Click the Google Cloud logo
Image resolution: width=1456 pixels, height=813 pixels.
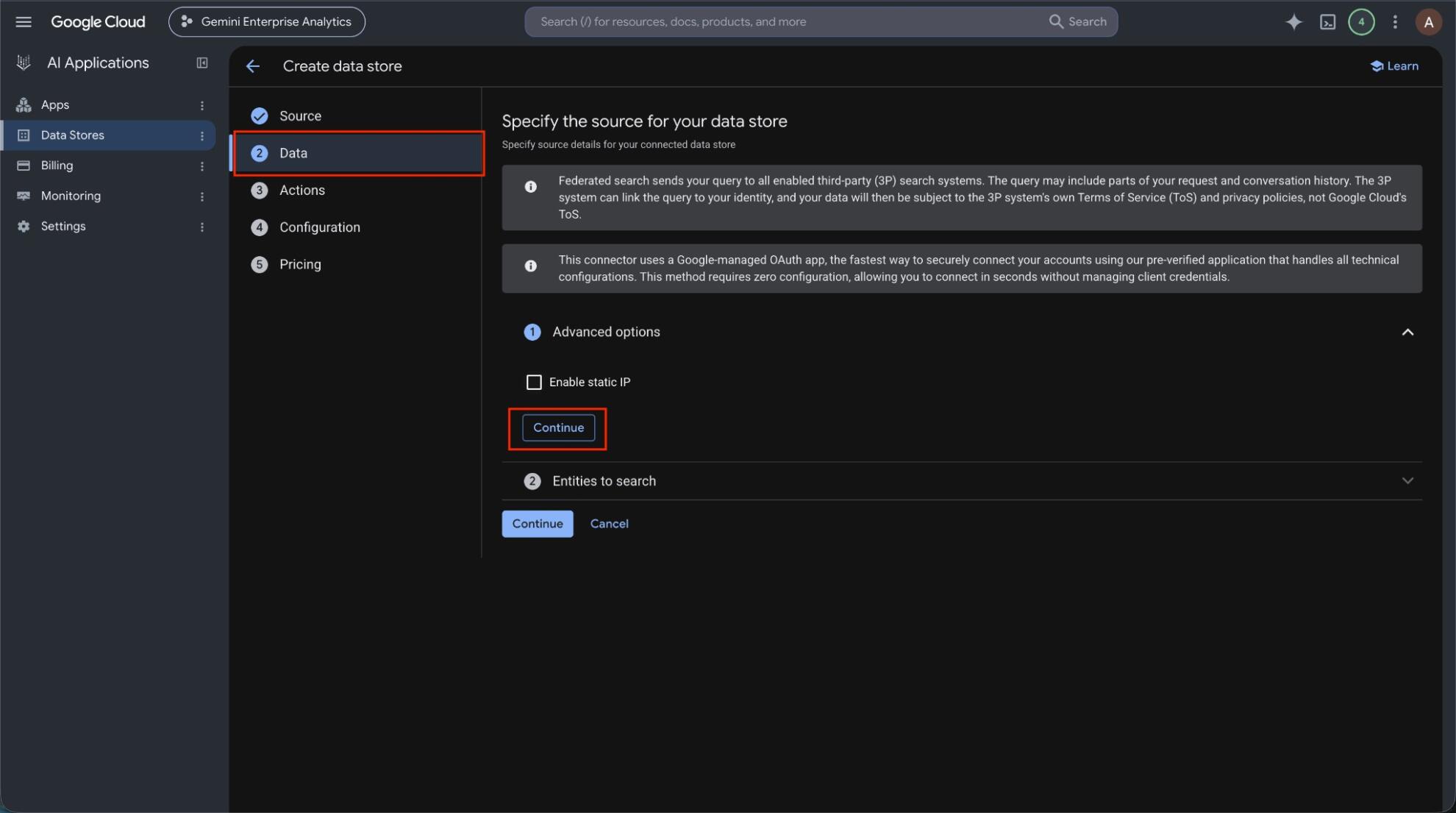98,22
